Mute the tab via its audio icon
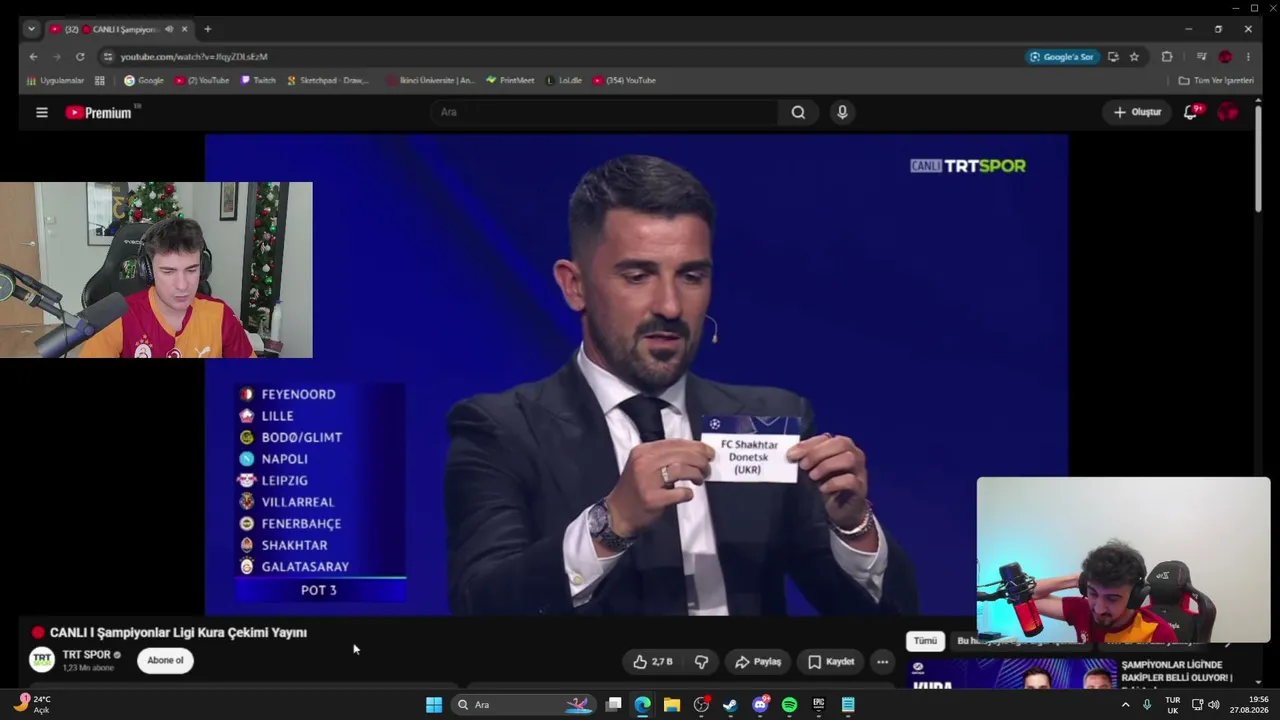This screenshot has height=720, width=1280. (x=168, y=29)
